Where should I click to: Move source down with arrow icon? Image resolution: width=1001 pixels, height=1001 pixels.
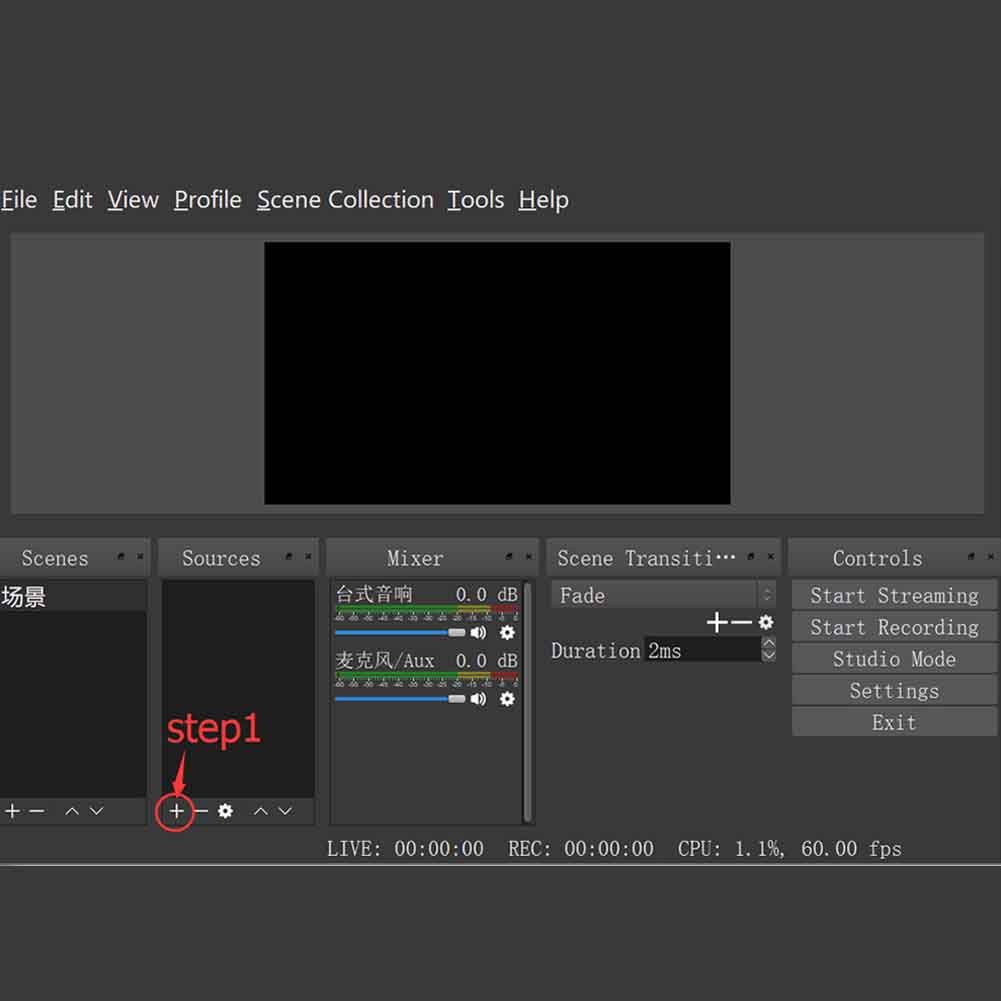(x=285, y=811)
